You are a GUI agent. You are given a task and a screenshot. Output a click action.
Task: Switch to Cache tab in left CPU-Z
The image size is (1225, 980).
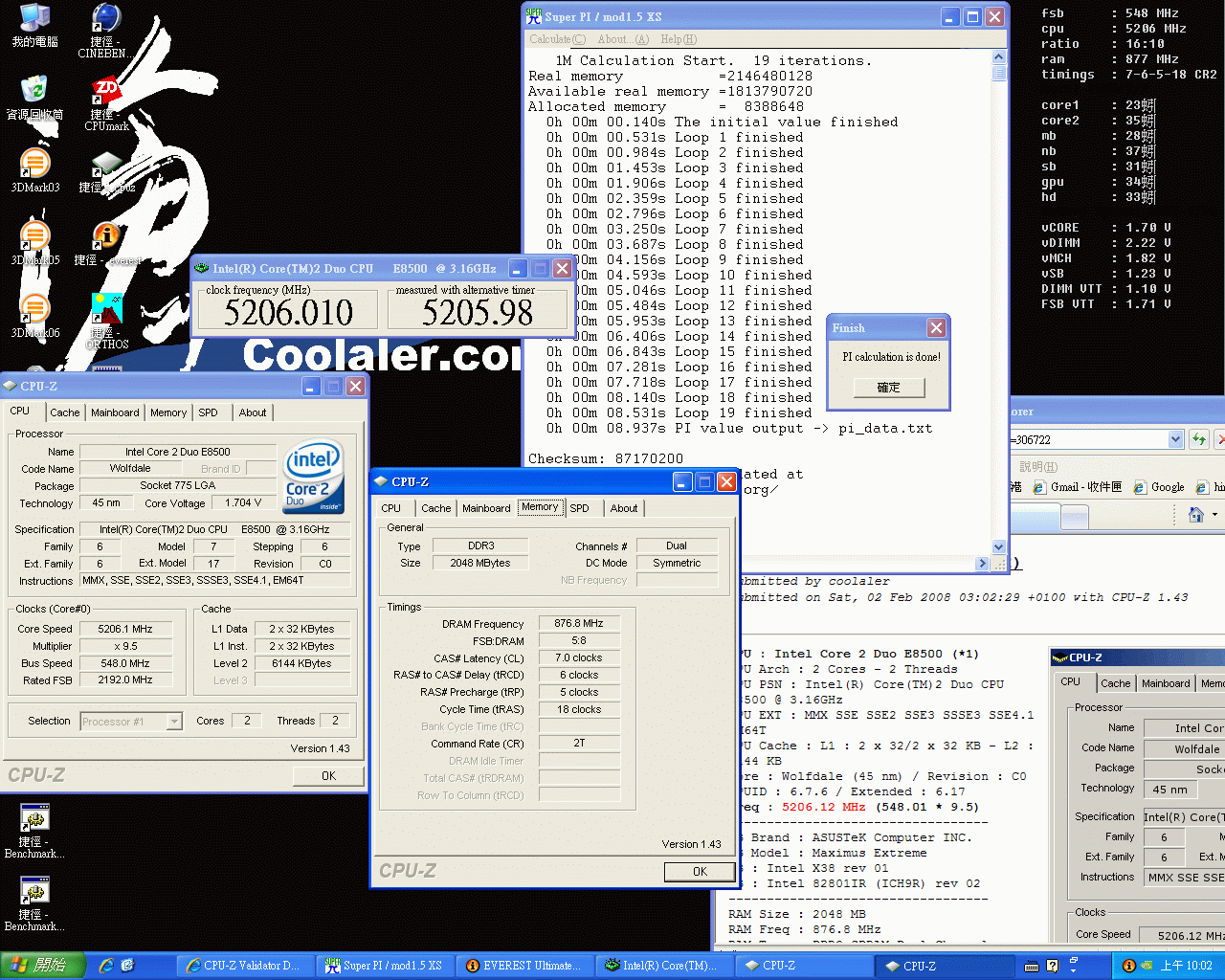pyautogui.click(x=65, y=412)
